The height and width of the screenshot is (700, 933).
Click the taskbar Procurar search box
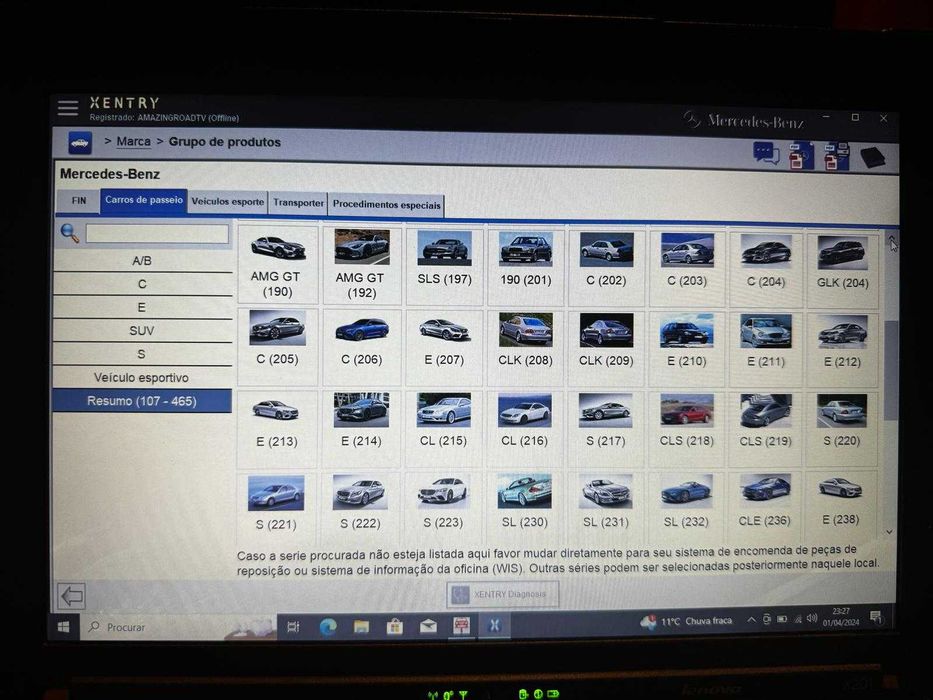pos(179,627)
